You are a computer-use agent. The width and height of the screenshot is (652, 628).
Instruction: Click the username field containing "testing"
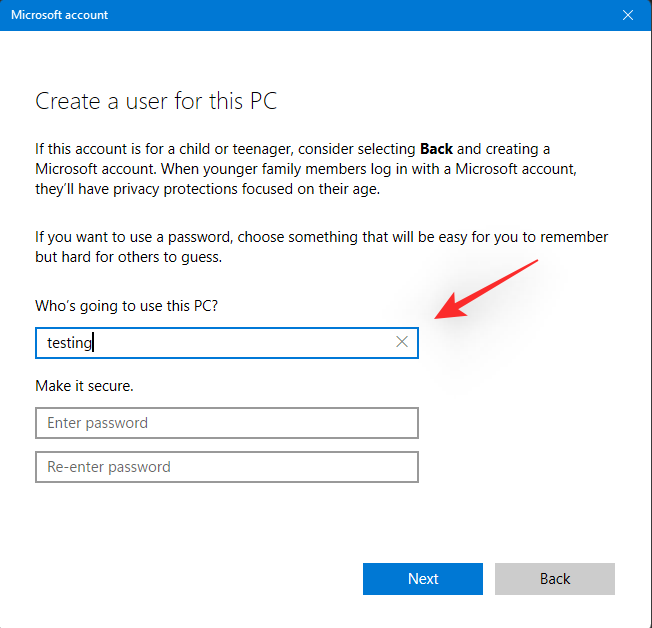[210, 343]
